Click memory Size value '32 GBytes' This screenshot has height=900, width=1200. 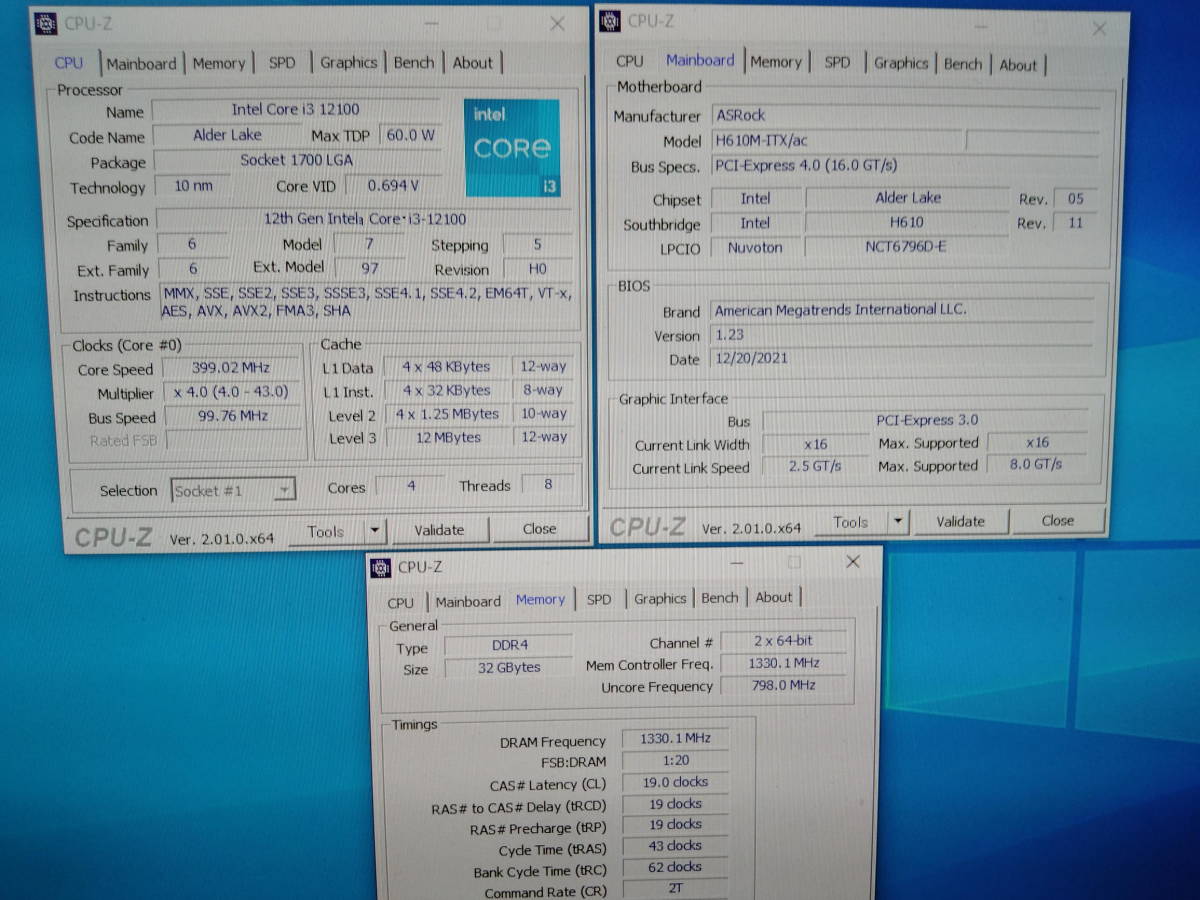tap(509, 667)
